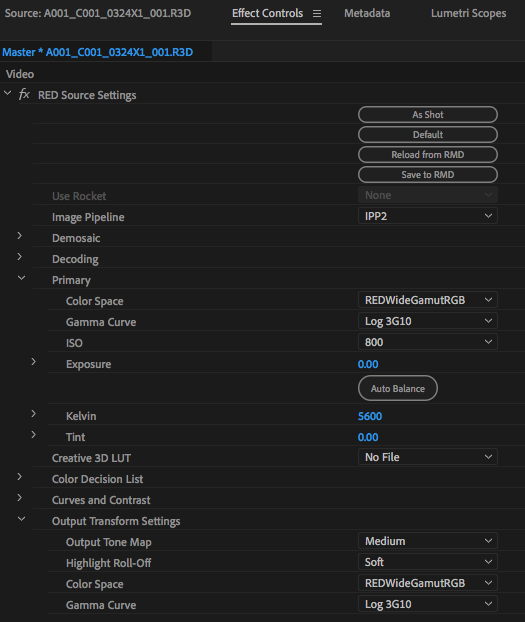Collapse Output Transform Settings section
525x622 pixels.
pyautogui.click(x=21, y=519)
